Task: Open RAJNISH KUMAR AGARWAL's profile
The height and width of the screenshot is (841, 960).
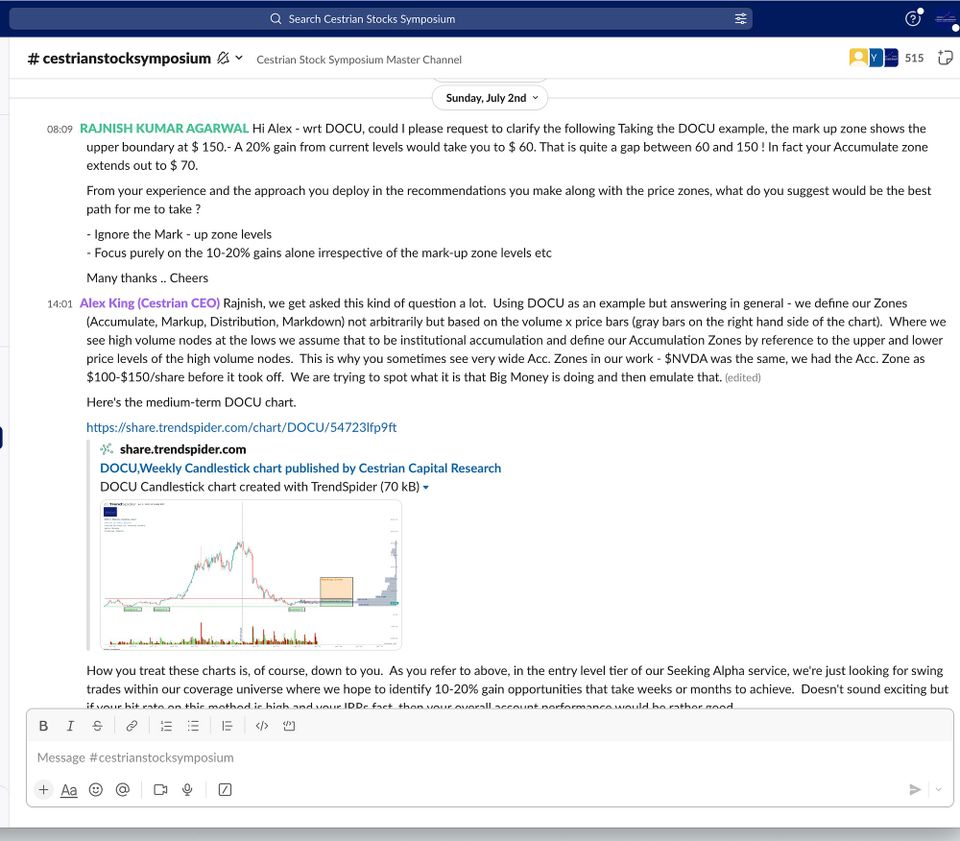Action: click(164, 129)
